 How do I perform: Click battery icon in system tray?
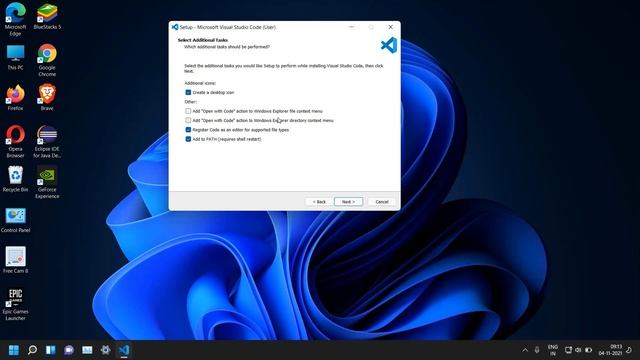pos(588,350)
